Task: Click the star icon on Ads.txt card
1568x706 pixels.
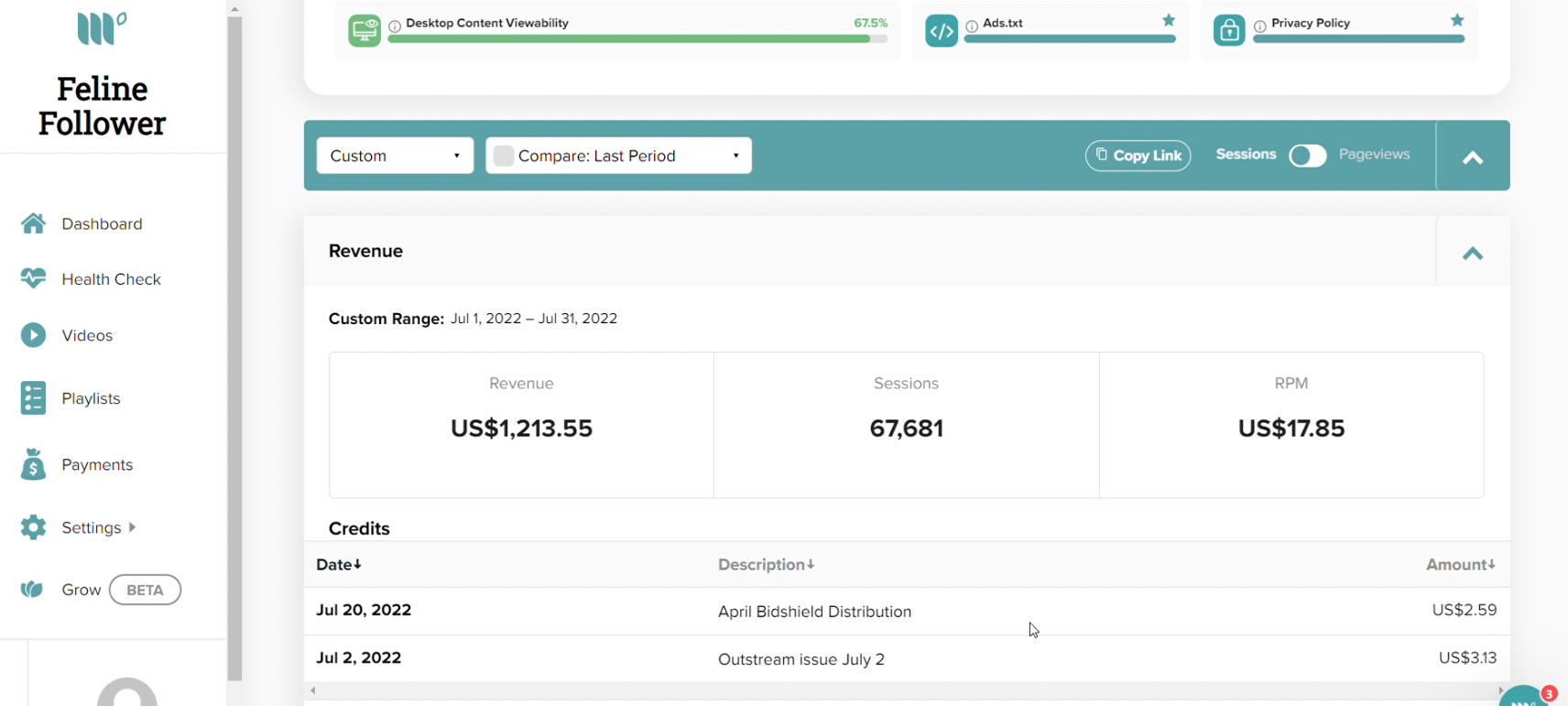Action: [x=1169, y=20]
